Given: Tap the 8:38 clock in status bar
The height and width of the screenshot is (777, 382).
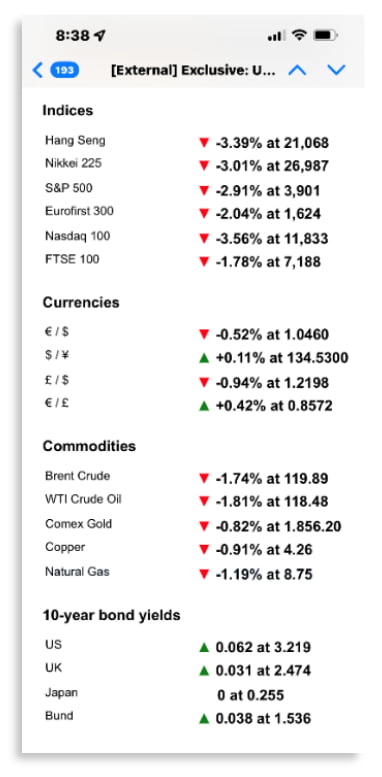Looking at the screenshot, I should pos(72,36).
